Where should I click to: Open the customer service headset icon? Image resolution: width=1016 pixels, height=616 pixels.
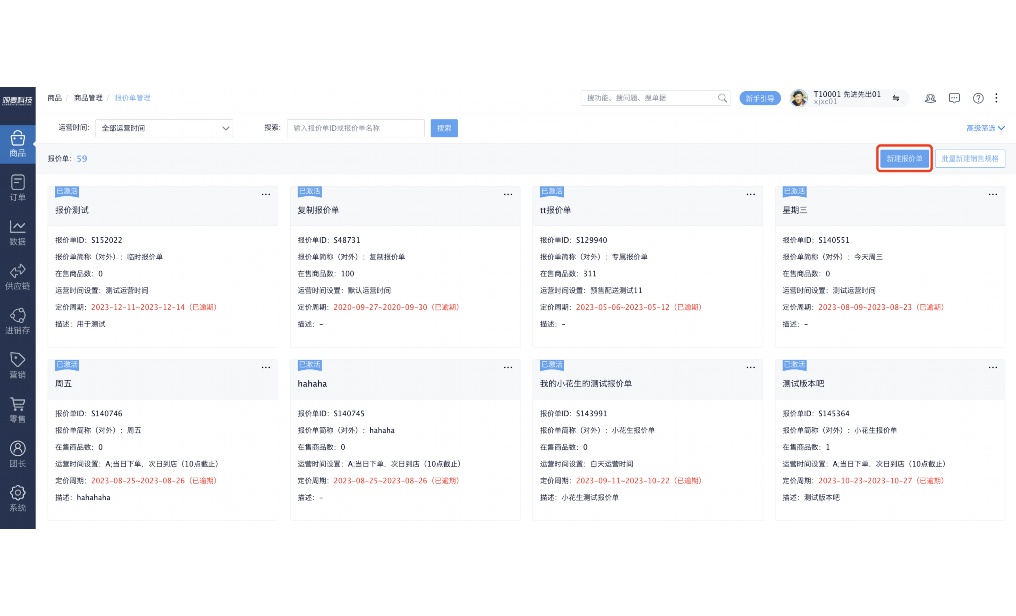click(x=930, y=98)
